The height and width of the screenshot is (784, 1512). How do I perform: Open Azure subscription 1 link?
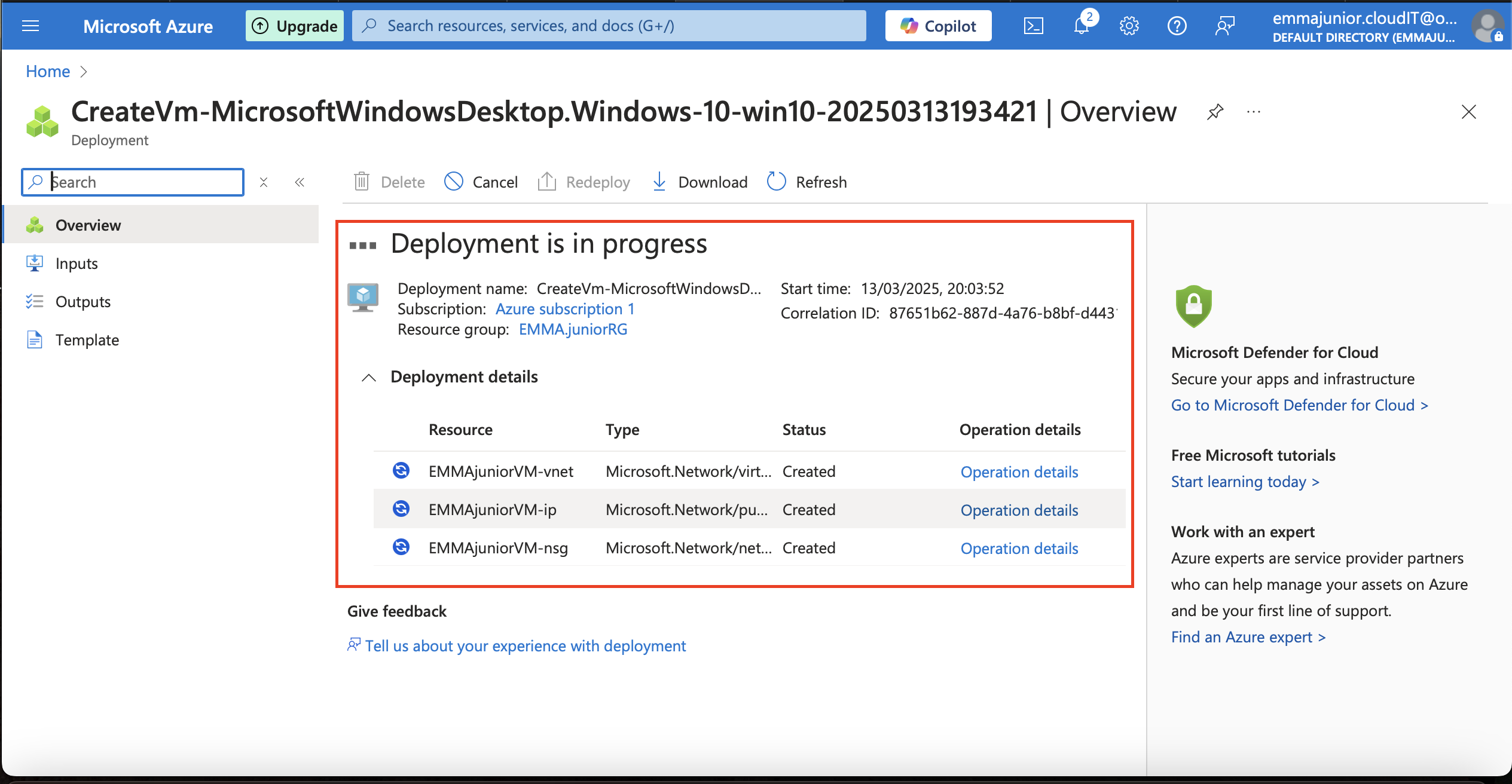click(x=565, y=309)
